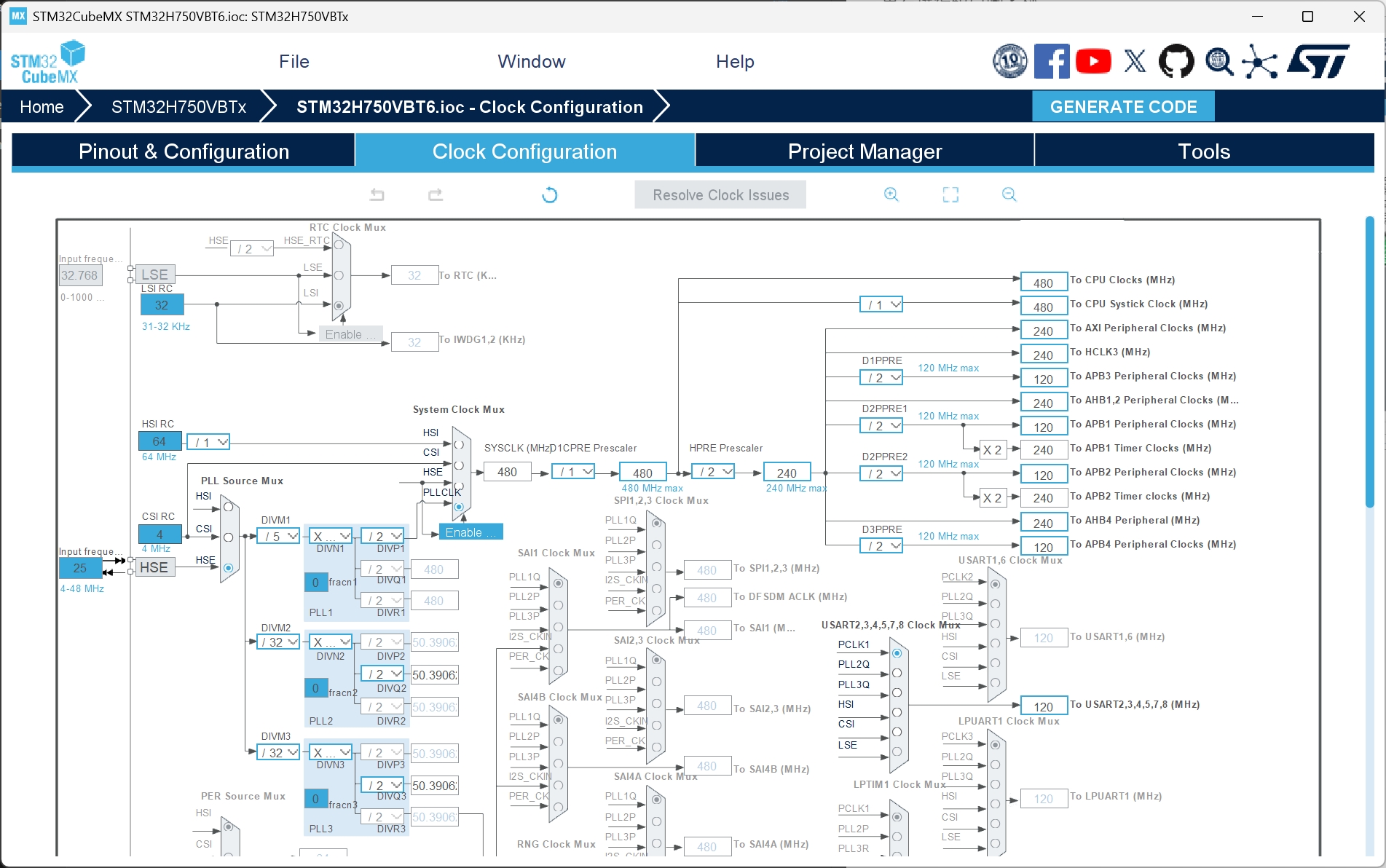1386x868 pixels.
Task: Click the To CPU Clocks 480 field
Action: click(1043, 283)
